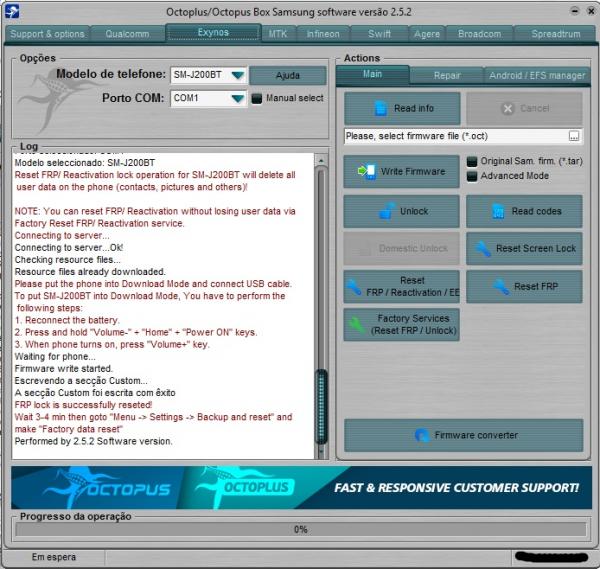Click the Octoplus app icon in title bar

[x=12, y=11]
